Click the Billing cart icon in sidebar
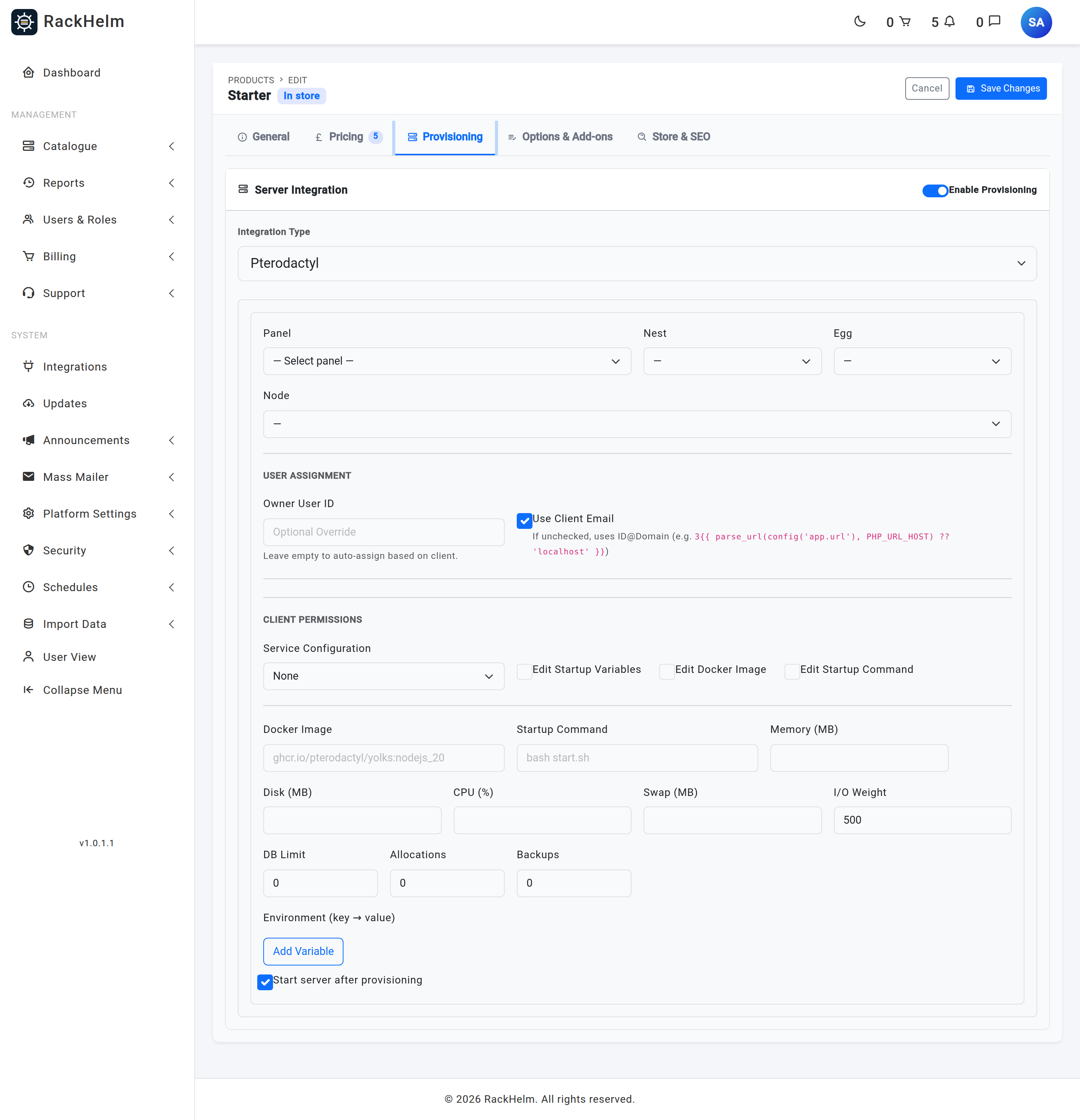This screenshot has height=1120, width=1080. click(x=28, y=256)
